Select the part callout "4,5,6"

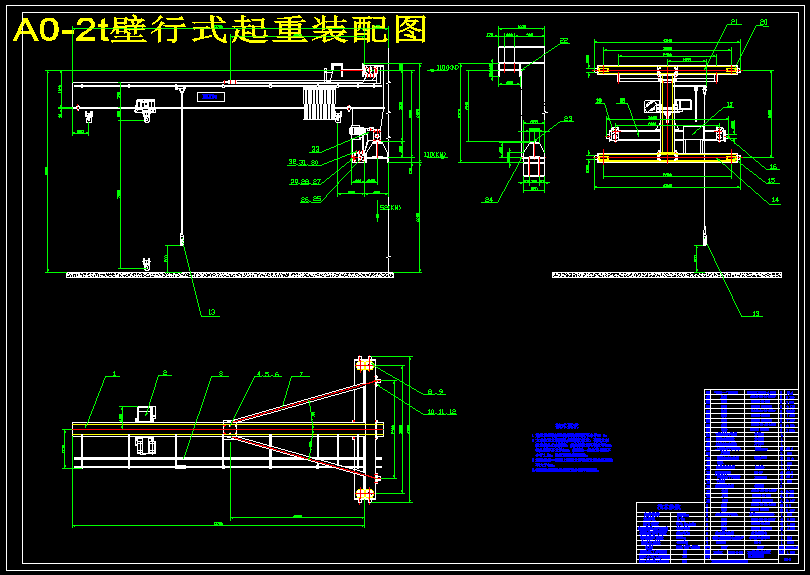click(268, 374)
